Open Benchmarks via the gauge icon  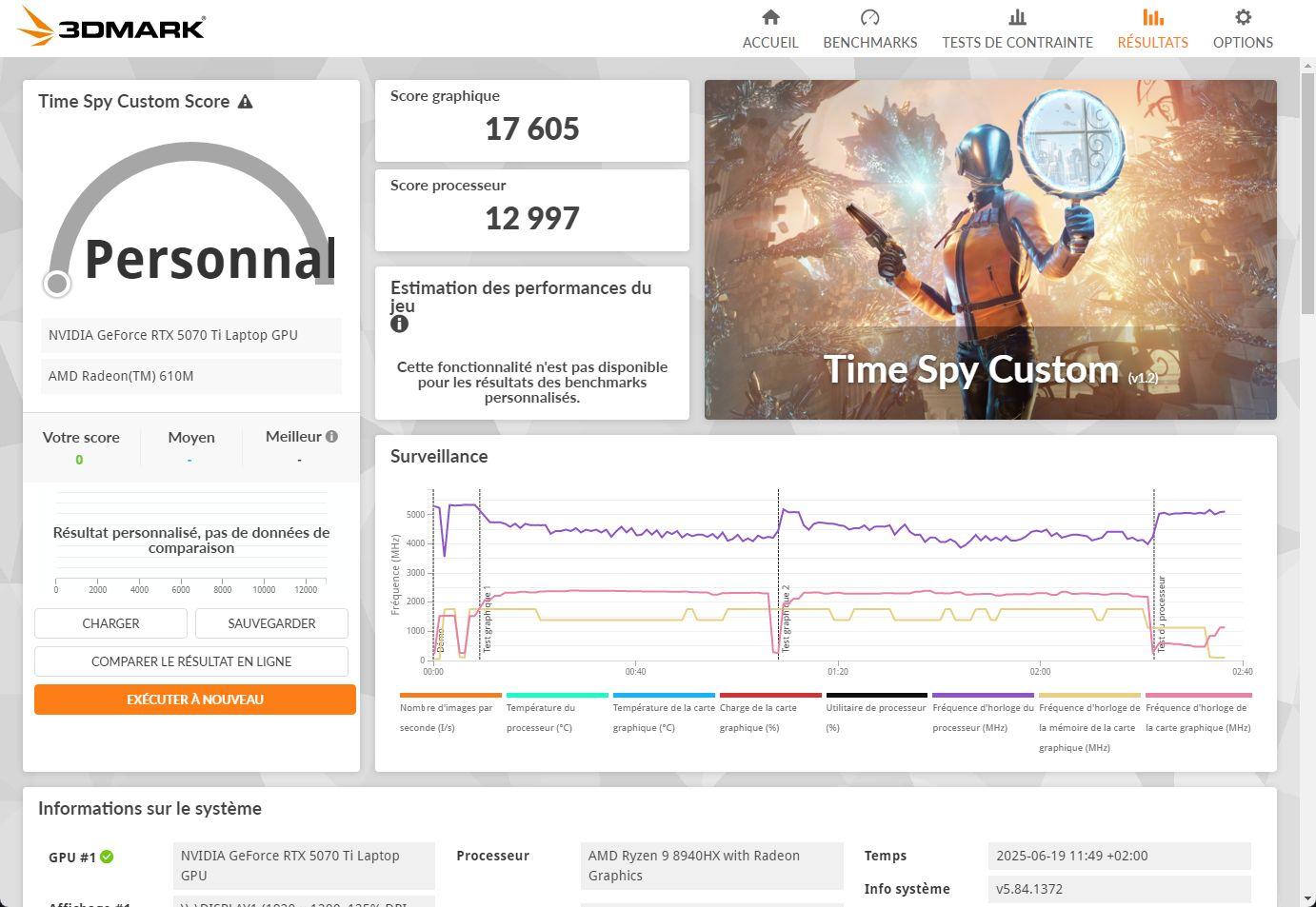(x=869, y=17)
